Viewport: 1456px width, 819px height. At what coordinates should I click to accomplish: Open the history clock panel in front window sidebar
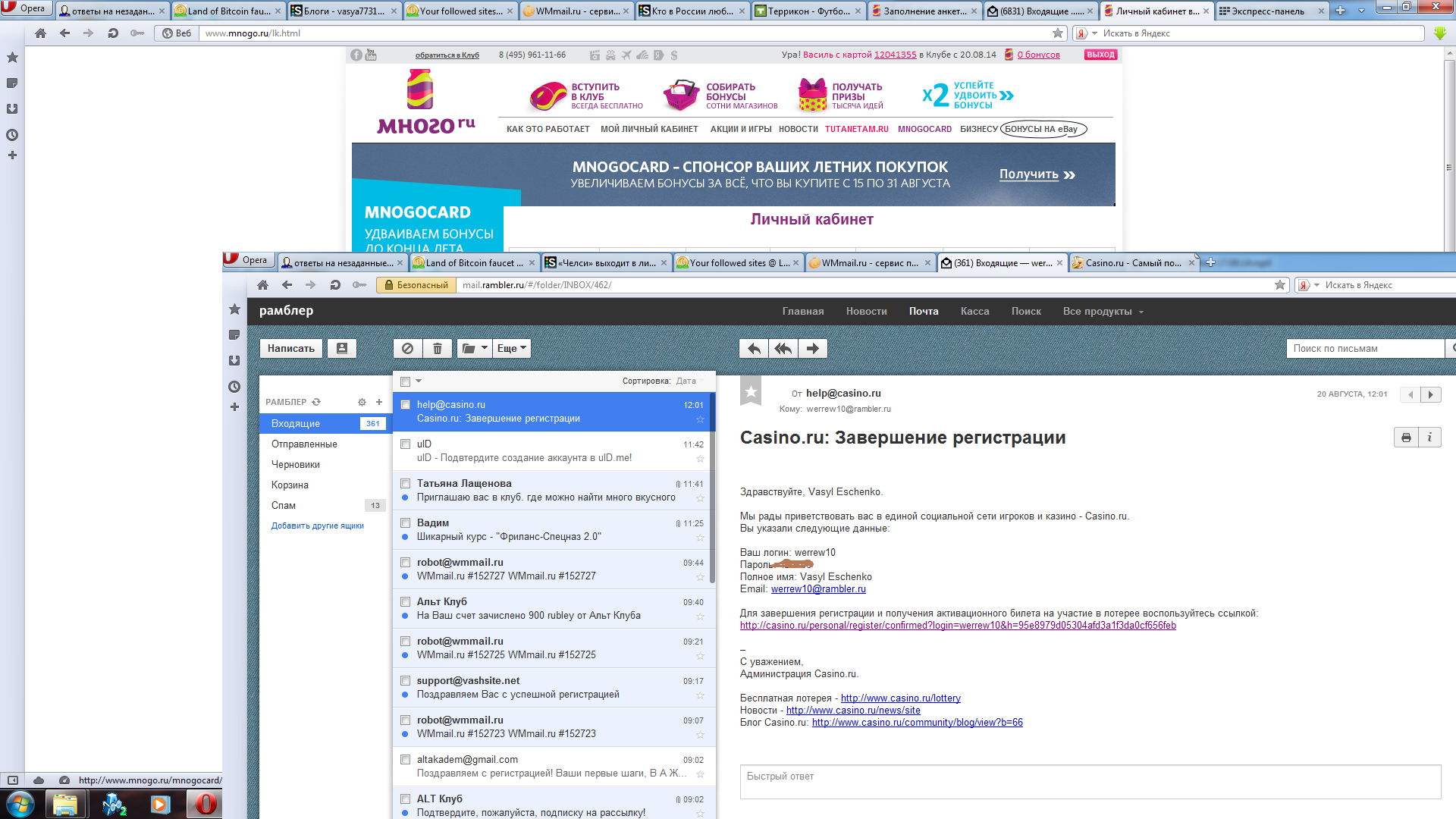(234, 387)
